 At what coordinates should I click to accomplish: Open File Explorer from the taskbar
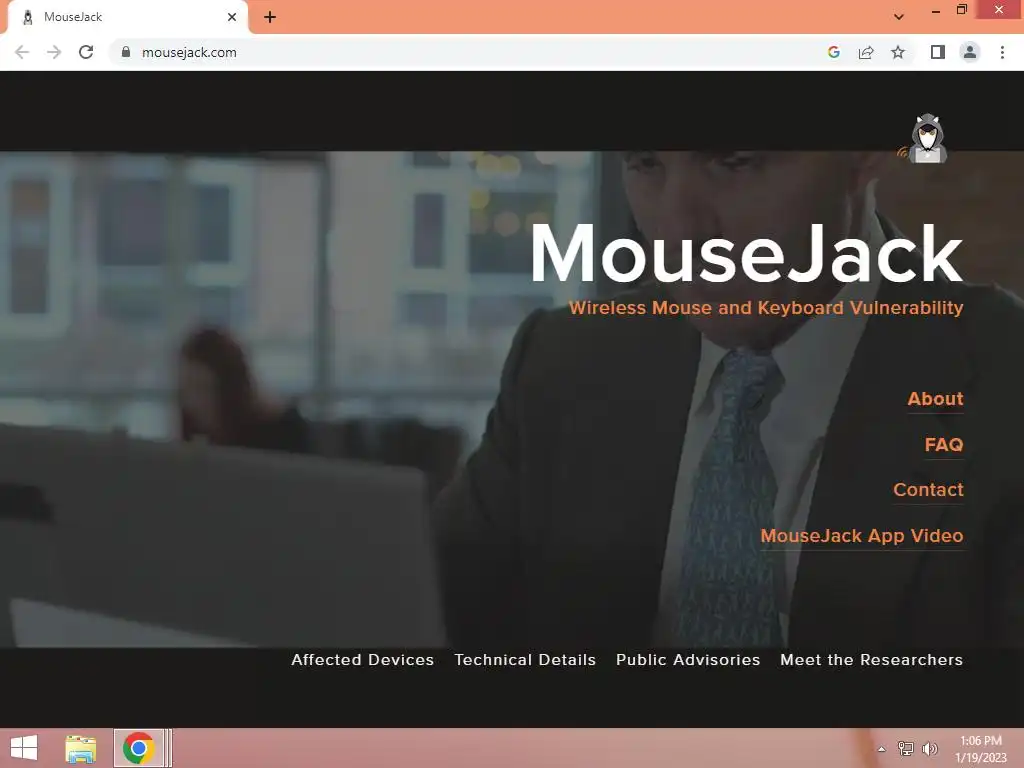pos(81,748)
